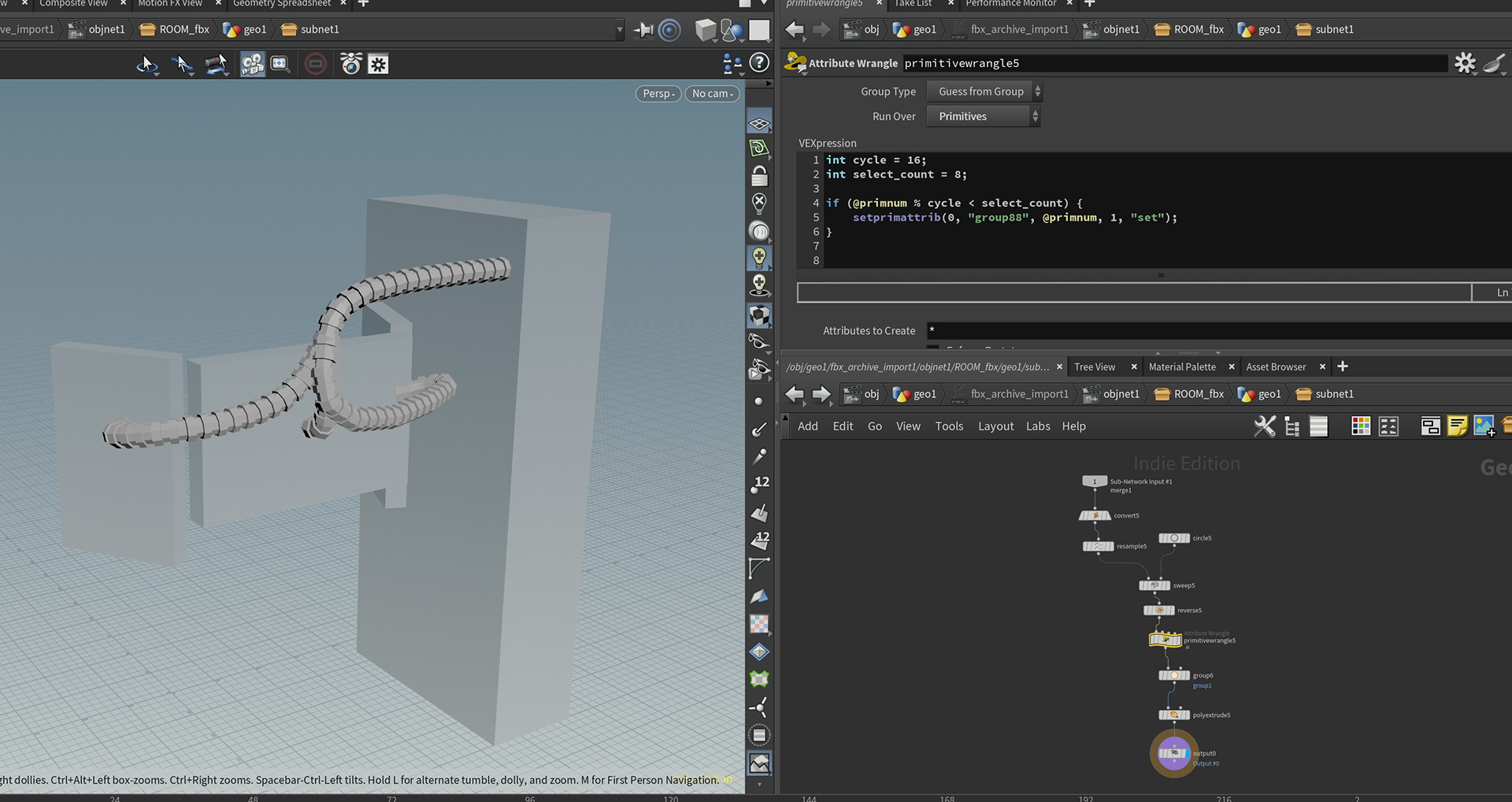The width and height of the screenshot is (1512, 802).
Task: Open the network color palette icon
Action: point(1360,426)
